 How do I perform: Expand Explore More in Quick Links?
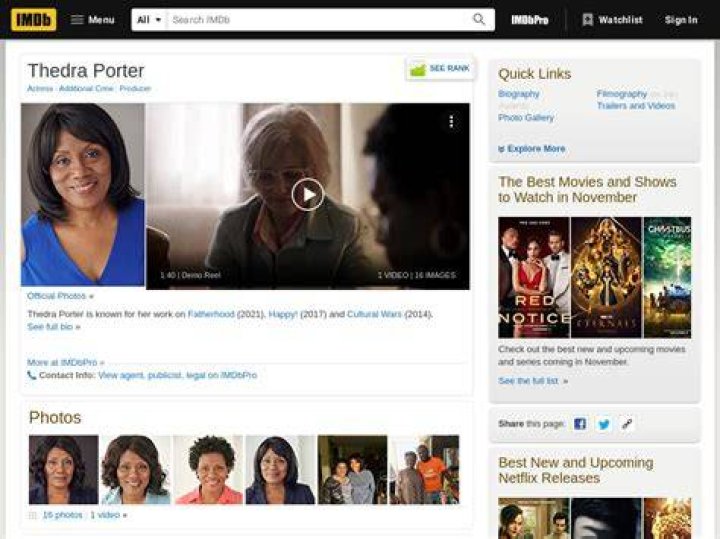pos(532,149)
